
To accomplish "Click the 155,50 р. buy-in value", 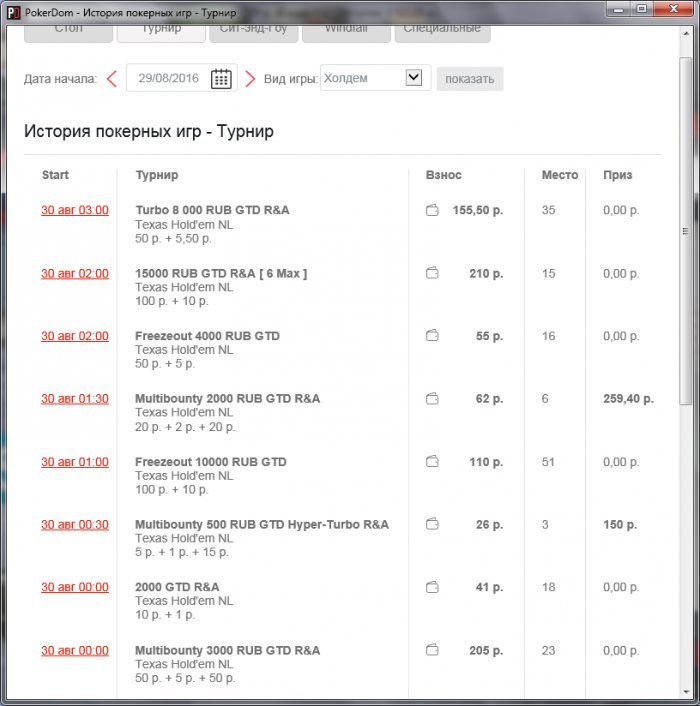I will click(478, 210).
